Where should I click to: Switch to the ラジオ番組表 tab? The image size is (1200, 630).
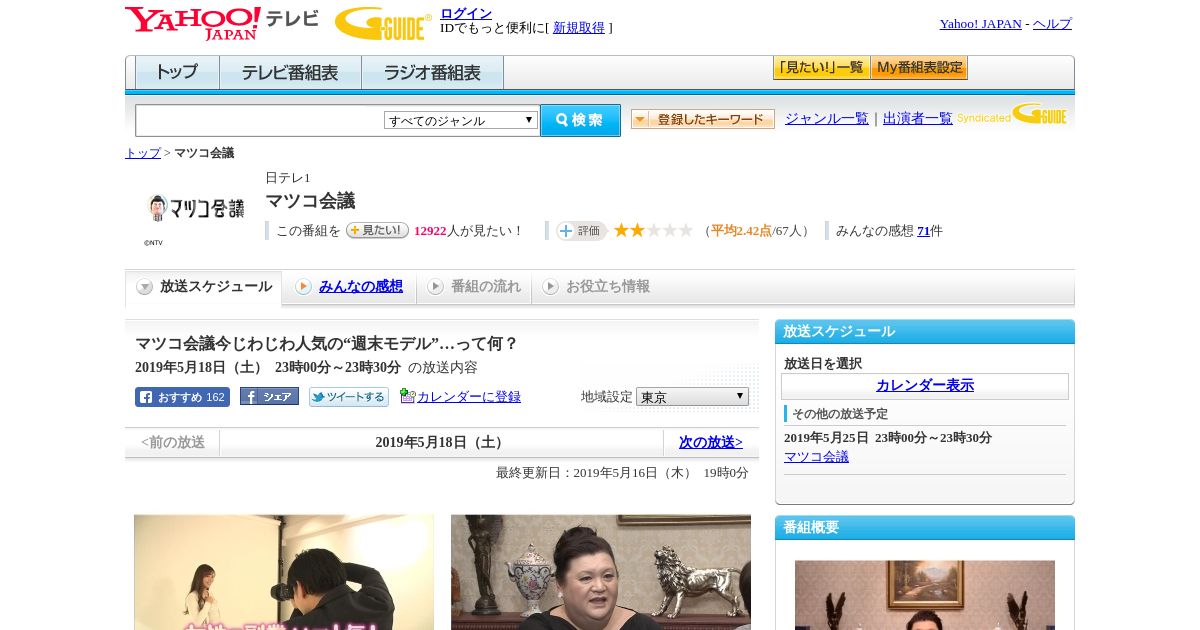(x=432, y=73)
